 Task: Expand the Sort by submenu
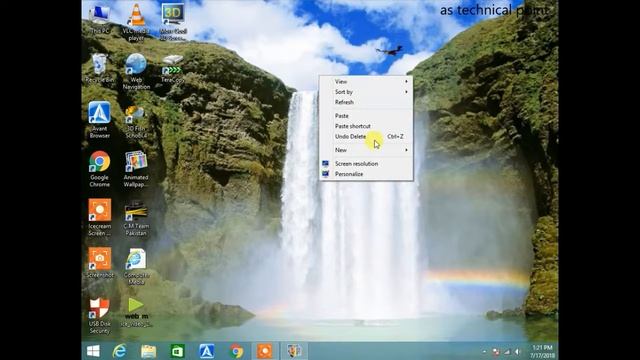pyautogui.click(x=366, y=92)
